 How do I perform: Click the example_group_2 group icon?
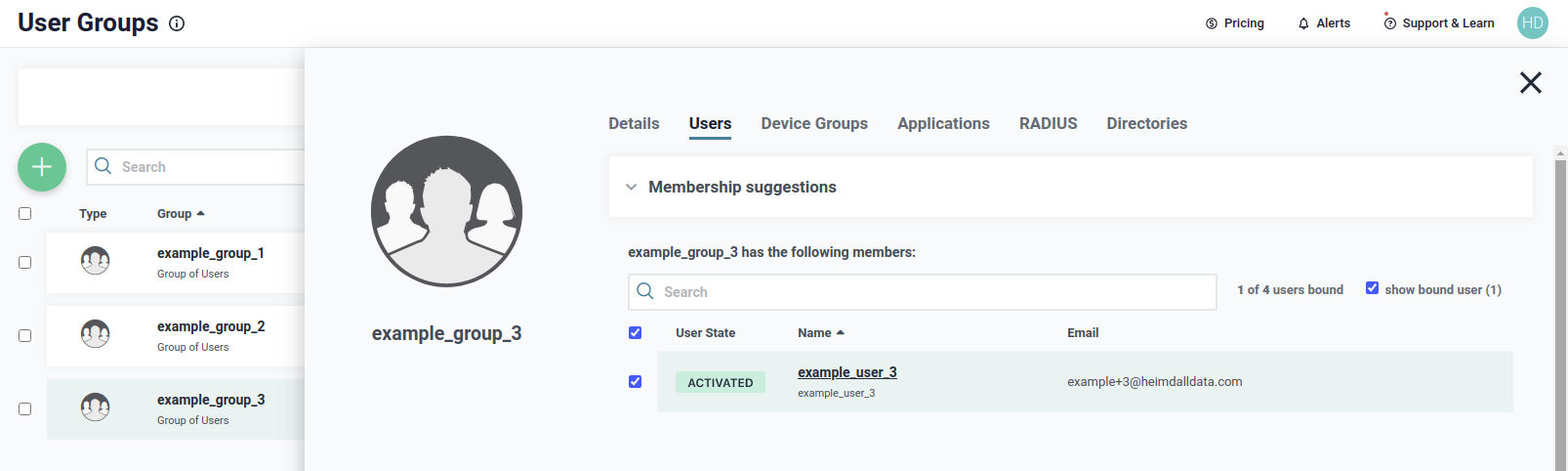pos(95,333)
